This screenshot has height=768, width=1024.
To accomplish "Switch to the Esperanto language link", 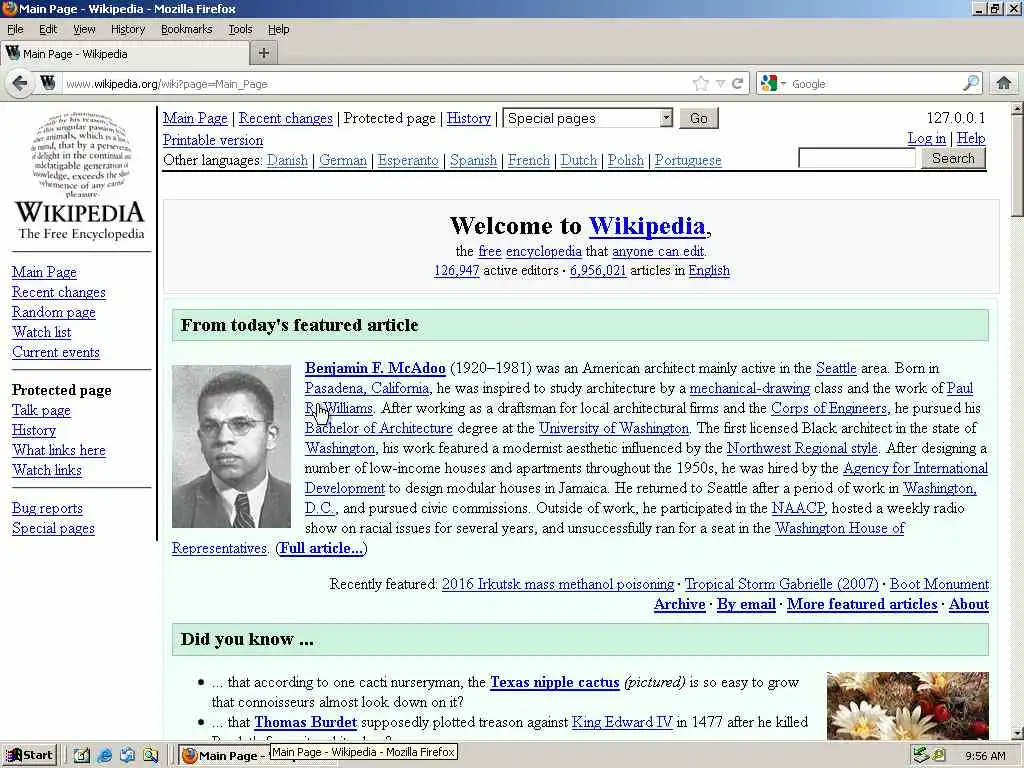I will tap(408, 160).
